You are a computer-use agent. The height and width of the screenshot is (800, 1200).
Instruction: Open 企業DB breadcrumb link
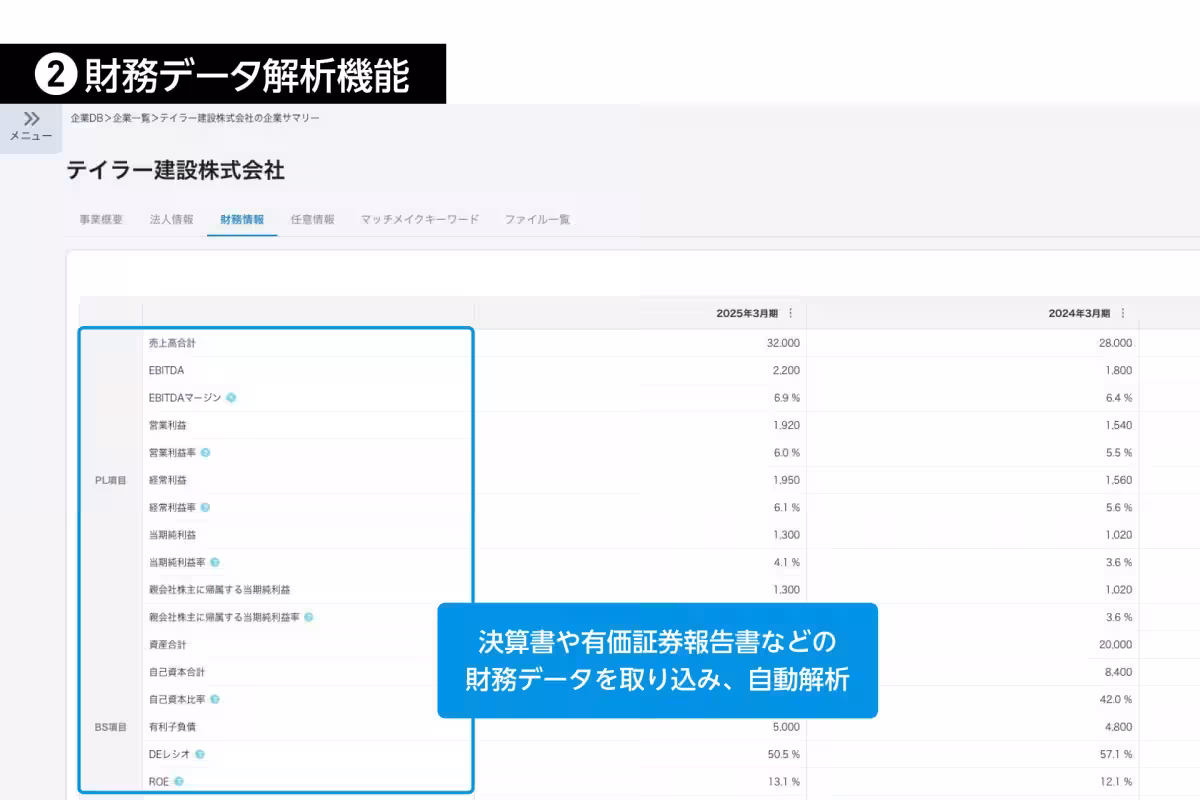[x=87, y=118]
